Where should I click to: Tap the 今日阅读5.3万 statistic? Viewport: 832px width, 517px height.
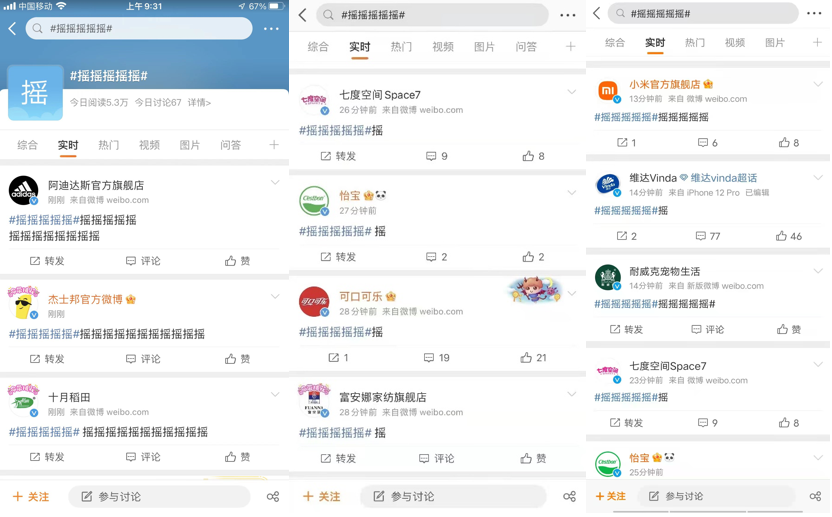tap(99, 102)
